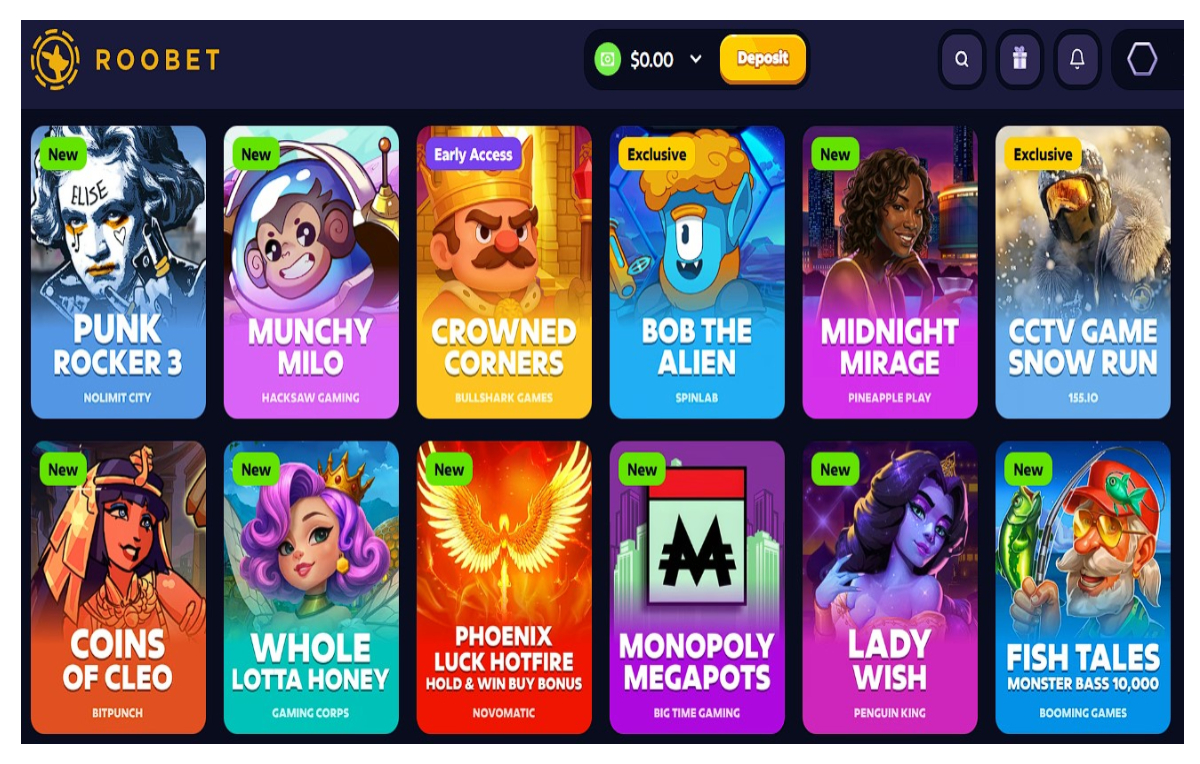
Task: Launch the Munchy Milo game tile
Action: (311, 272)
